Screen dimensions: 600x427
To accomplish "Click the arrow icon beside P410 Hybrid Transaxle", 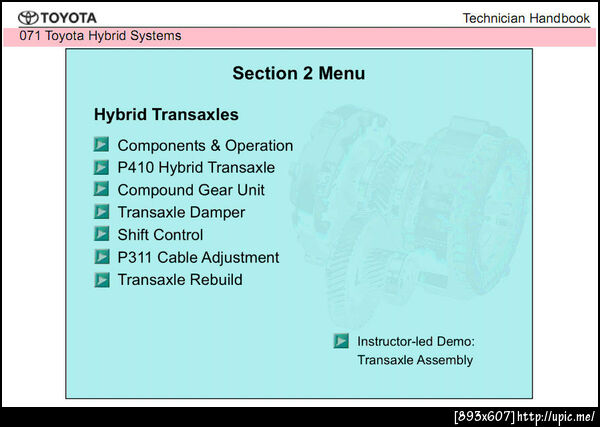I will point(101,167).
